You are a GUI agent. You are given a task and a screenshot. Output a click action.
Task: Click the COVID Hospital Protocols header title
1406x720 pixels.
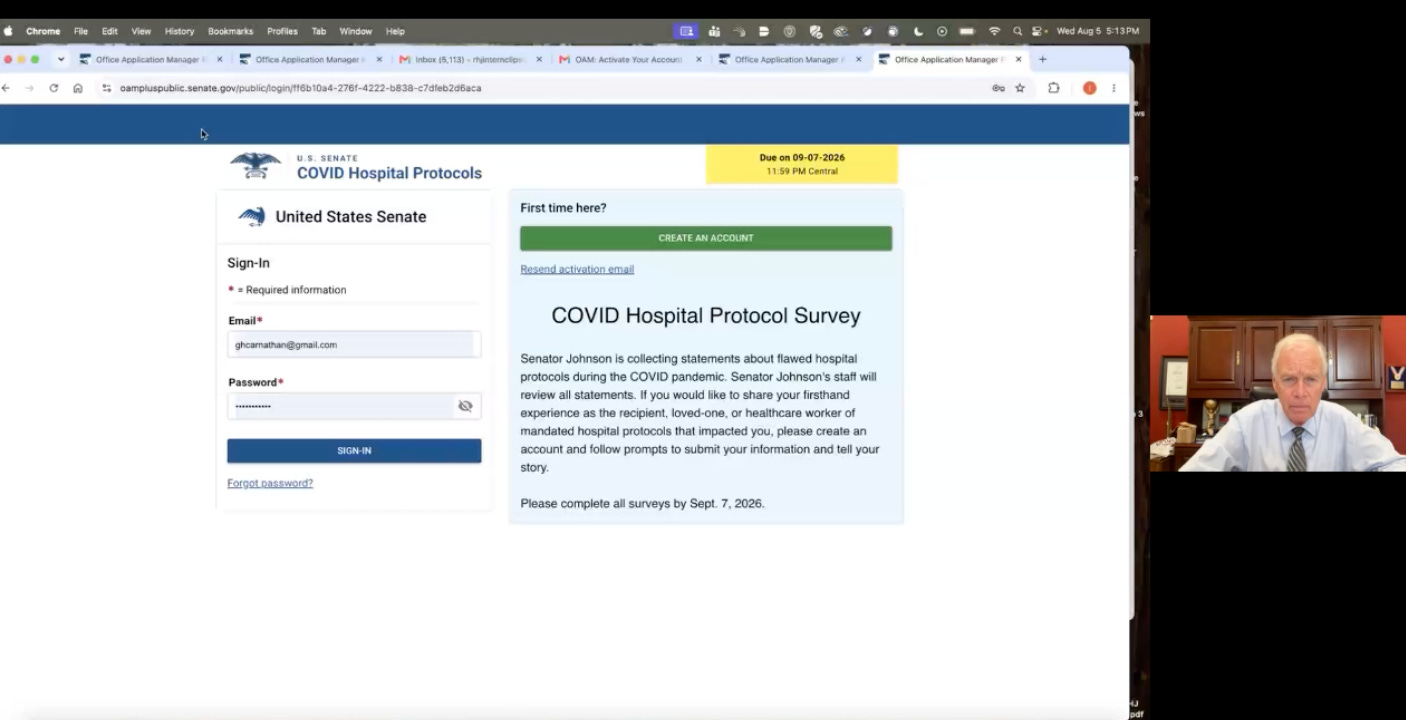pyautogui.click(x=389, y=173)
